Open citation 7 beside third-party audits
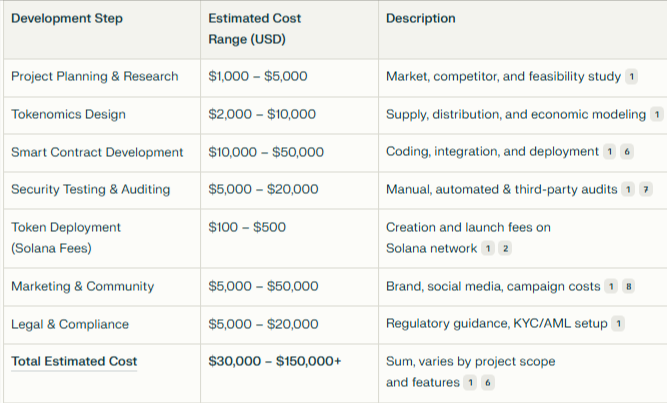Screen dimensions: 667x403 pyautogui.click(x=646, y=189)
